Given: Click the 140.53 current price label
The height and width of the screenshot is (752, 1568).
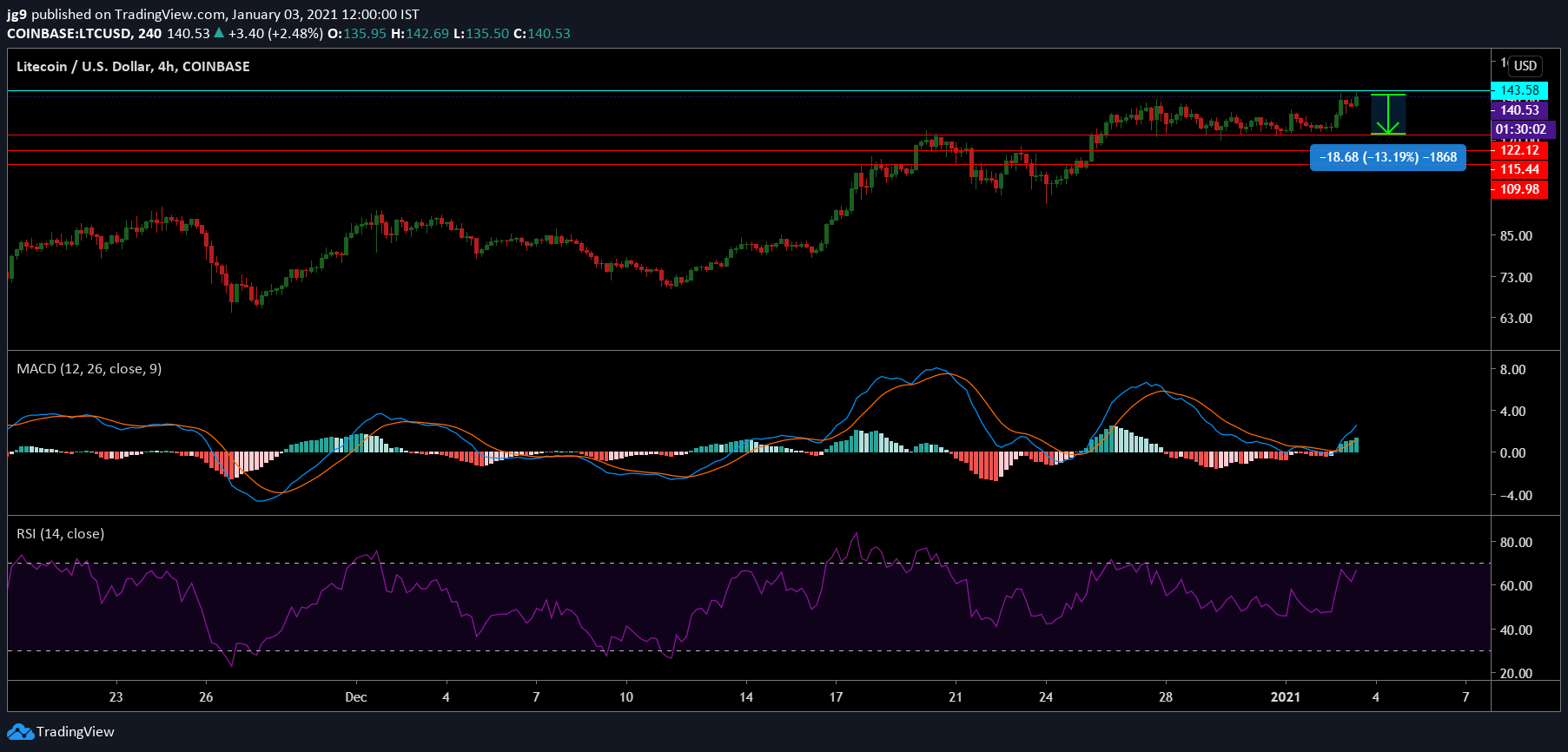Looking at the screenshot, I should [x=1519, y=110].
